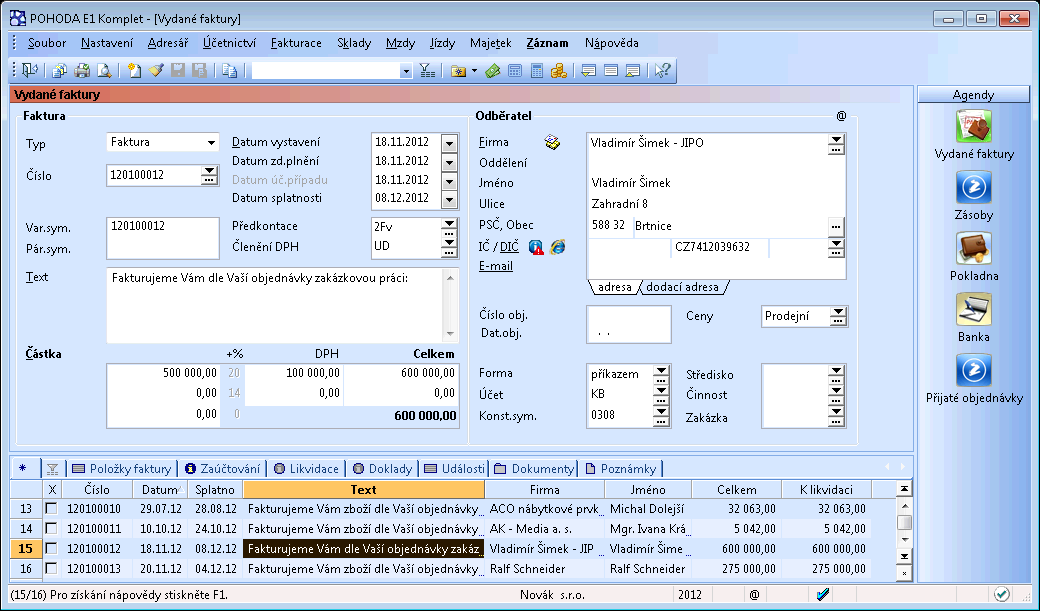1040x611 pixels.
Task: Open the Záznam menu
Action: point(547,43)
